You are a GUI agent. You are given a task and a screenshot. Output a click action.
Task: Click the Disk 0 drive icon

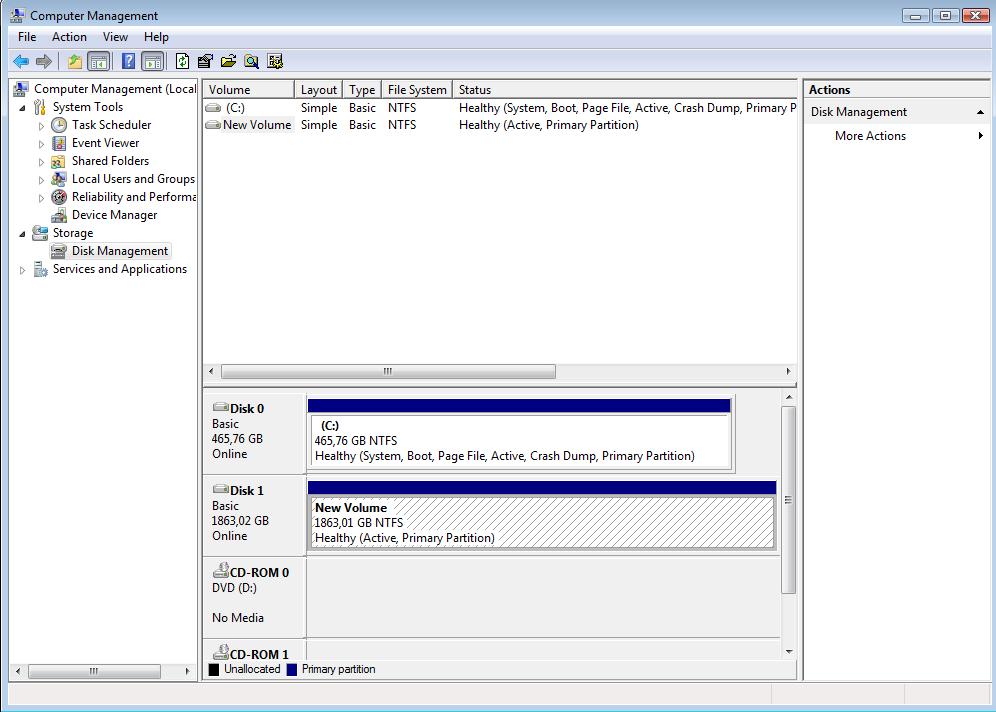[220, 407]
